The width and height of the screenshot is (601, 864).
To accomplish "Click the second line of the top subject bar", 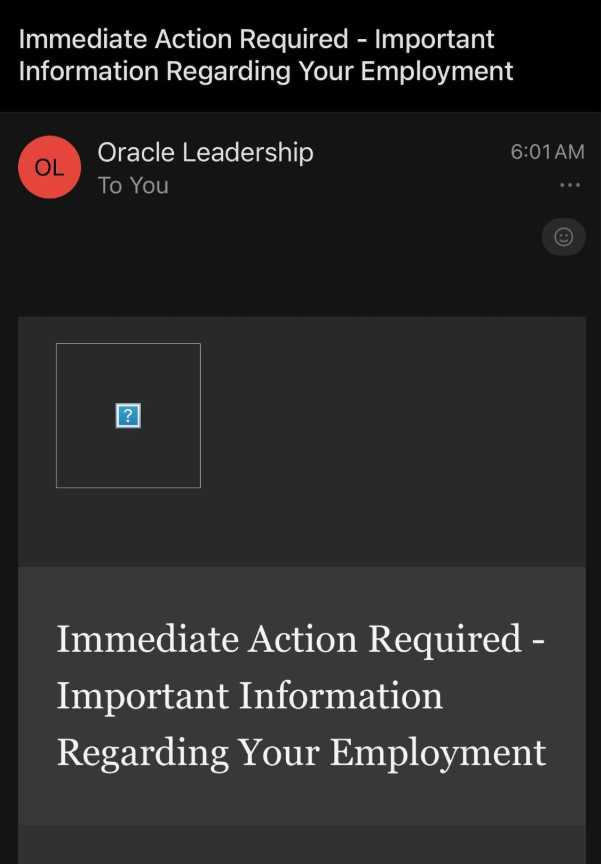I will [265, 72].
